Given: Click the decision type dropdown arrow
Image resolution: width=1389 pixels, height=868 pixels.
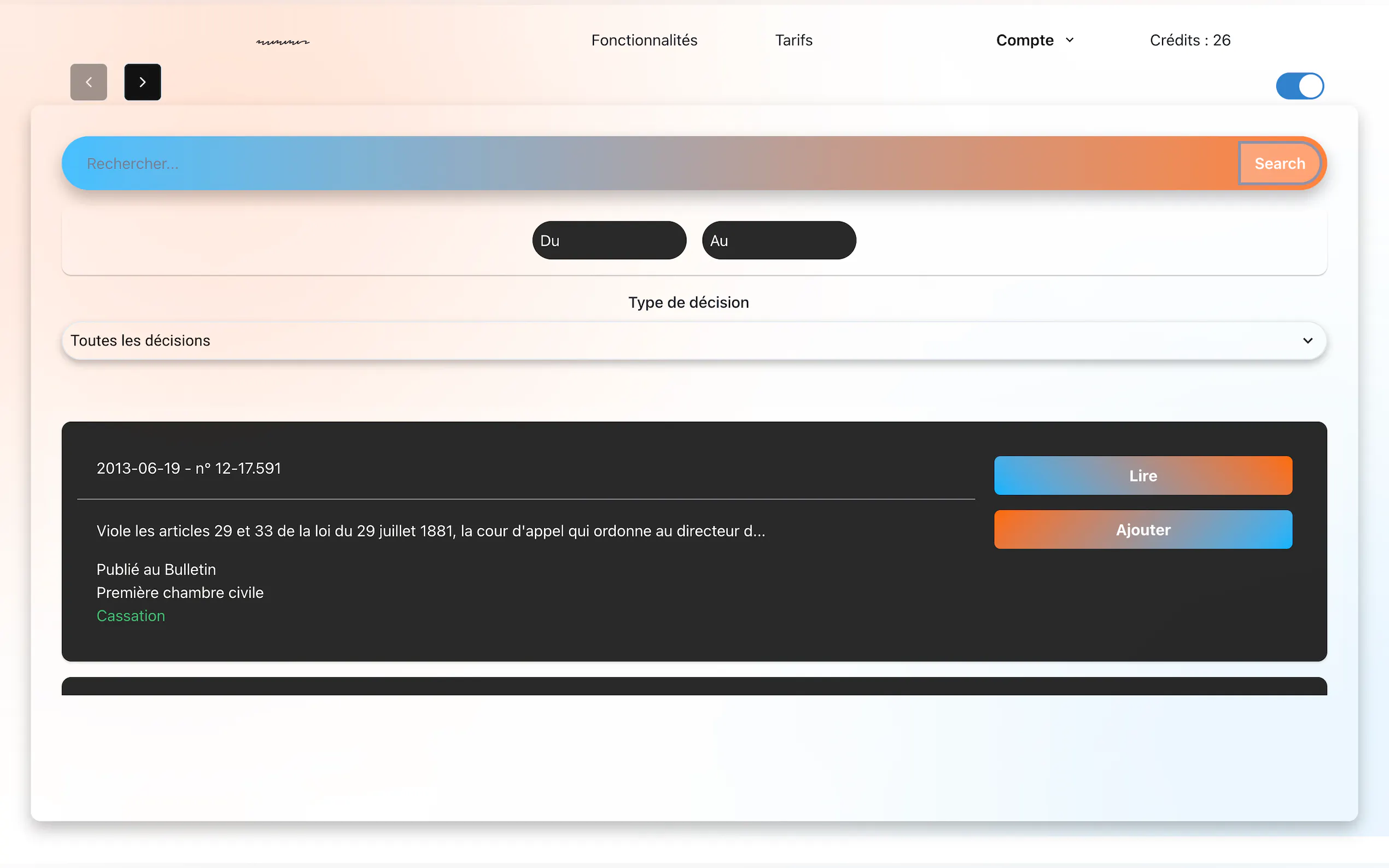Looking at the screenshot, I should [x=1308, y=341].
